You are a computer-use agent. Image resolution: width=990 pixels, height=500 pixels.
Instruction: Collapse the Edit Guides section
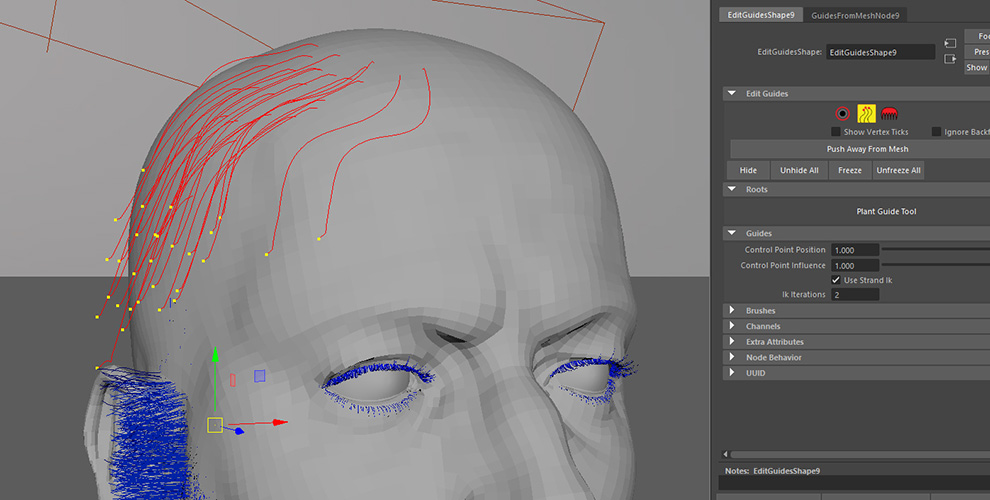732,94
